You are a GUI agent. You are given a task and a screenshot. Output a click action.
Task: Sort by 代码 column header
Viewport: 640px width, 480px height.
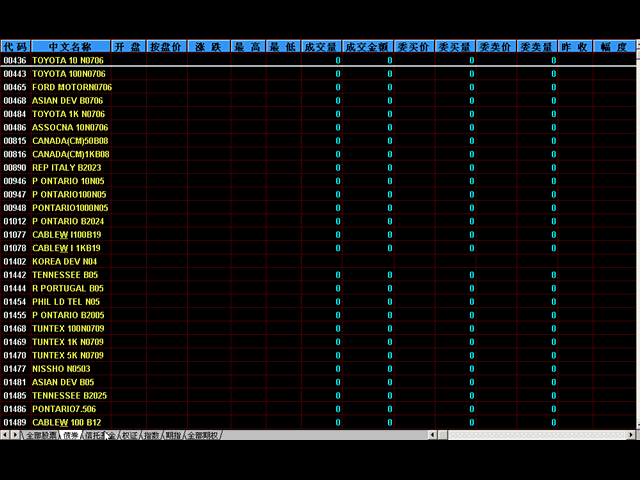[x=16, y=47]
